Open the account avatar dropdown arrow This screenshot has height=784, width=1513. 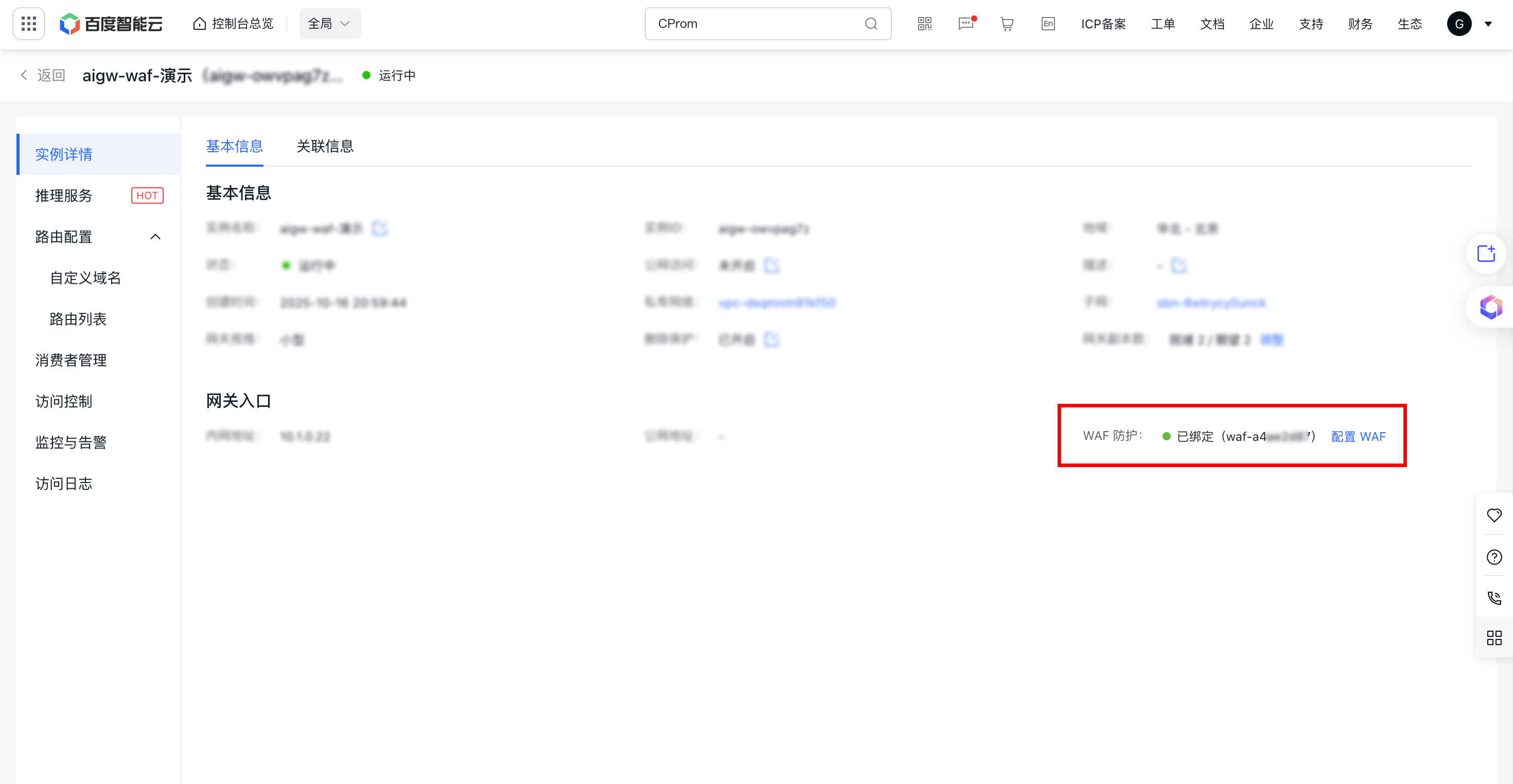[1488, 24]
